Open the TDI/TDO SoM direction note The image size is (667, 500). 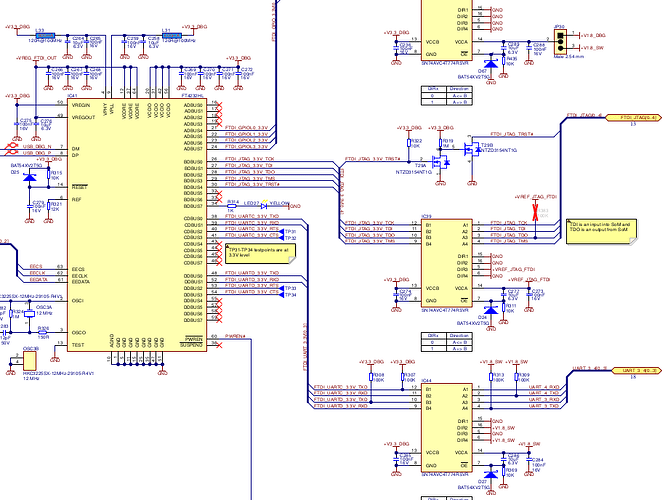click(601, 231)
